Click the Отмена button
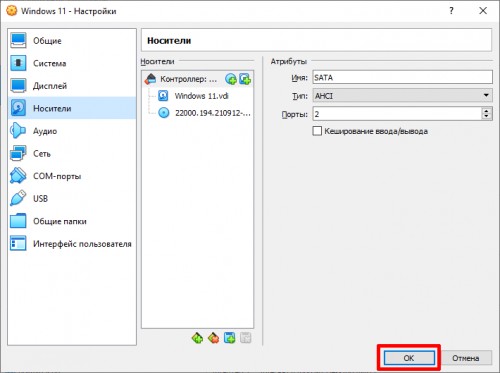Screen dimensions: 500x373 point(466,358)
